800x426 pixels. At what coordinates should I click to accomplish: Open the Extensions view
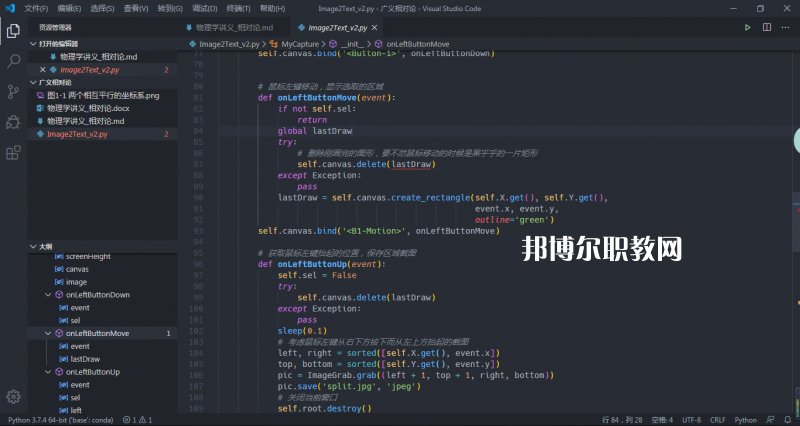tap(13, 152)
